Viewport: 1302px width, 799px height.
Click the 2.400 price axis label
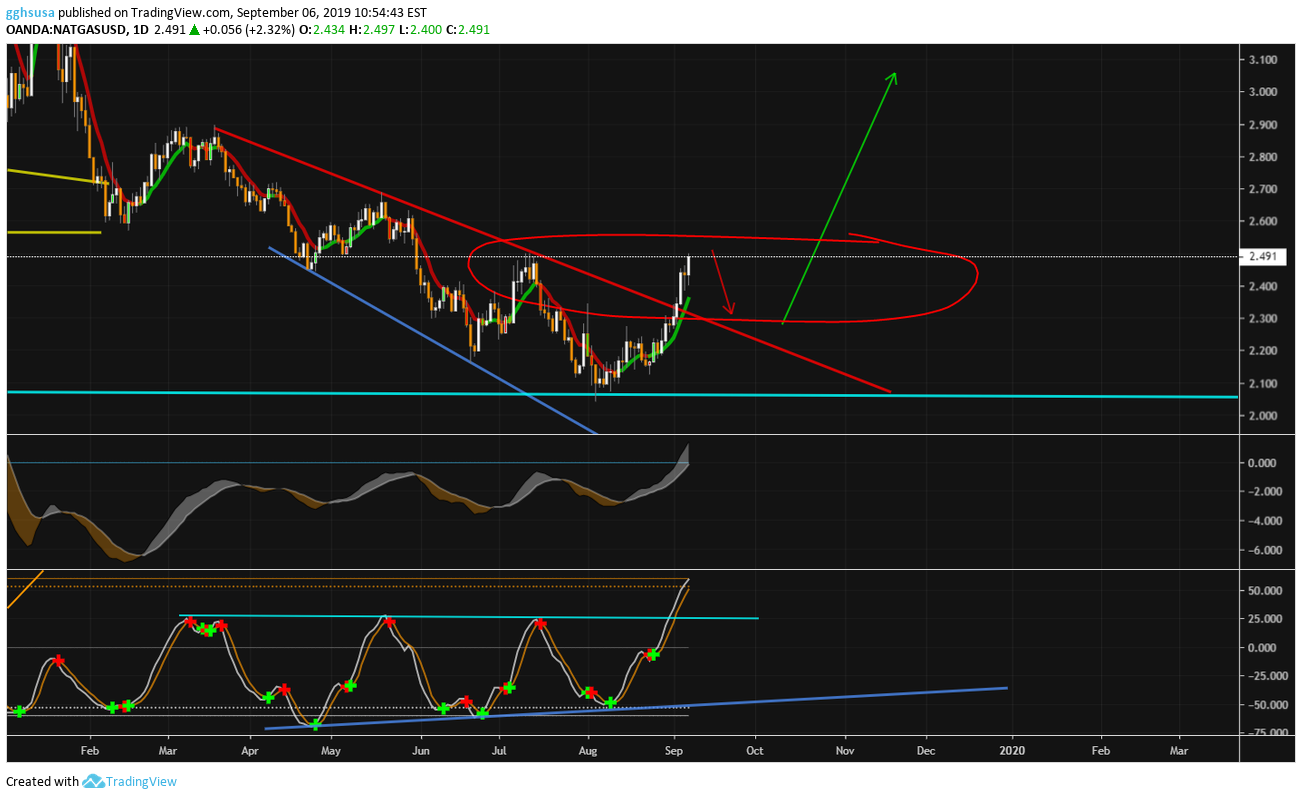pyautogui.click(x=1263, y=286)
